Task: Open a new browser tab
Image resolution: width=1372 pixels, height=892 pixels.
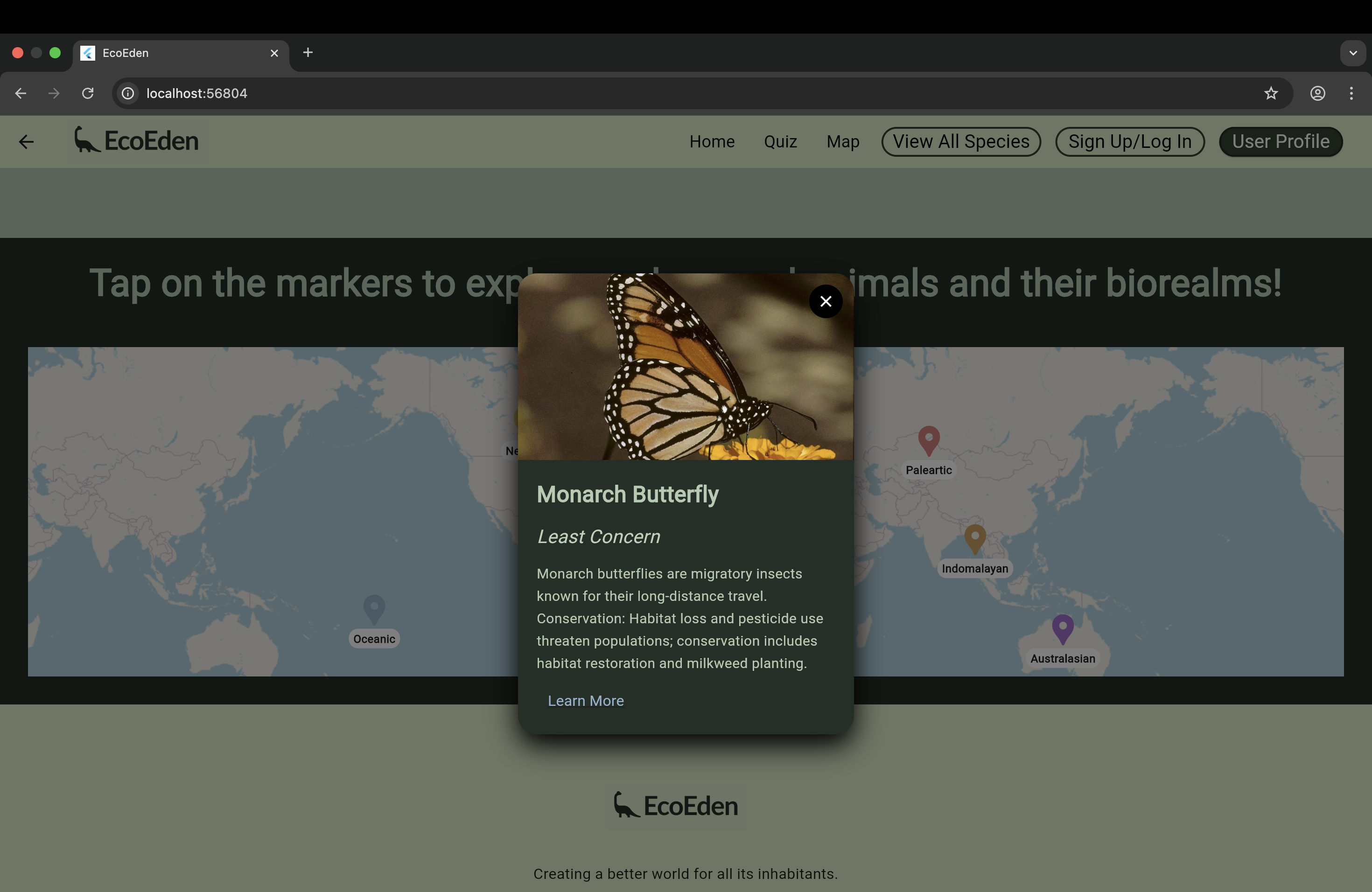Action: [308, 53]
